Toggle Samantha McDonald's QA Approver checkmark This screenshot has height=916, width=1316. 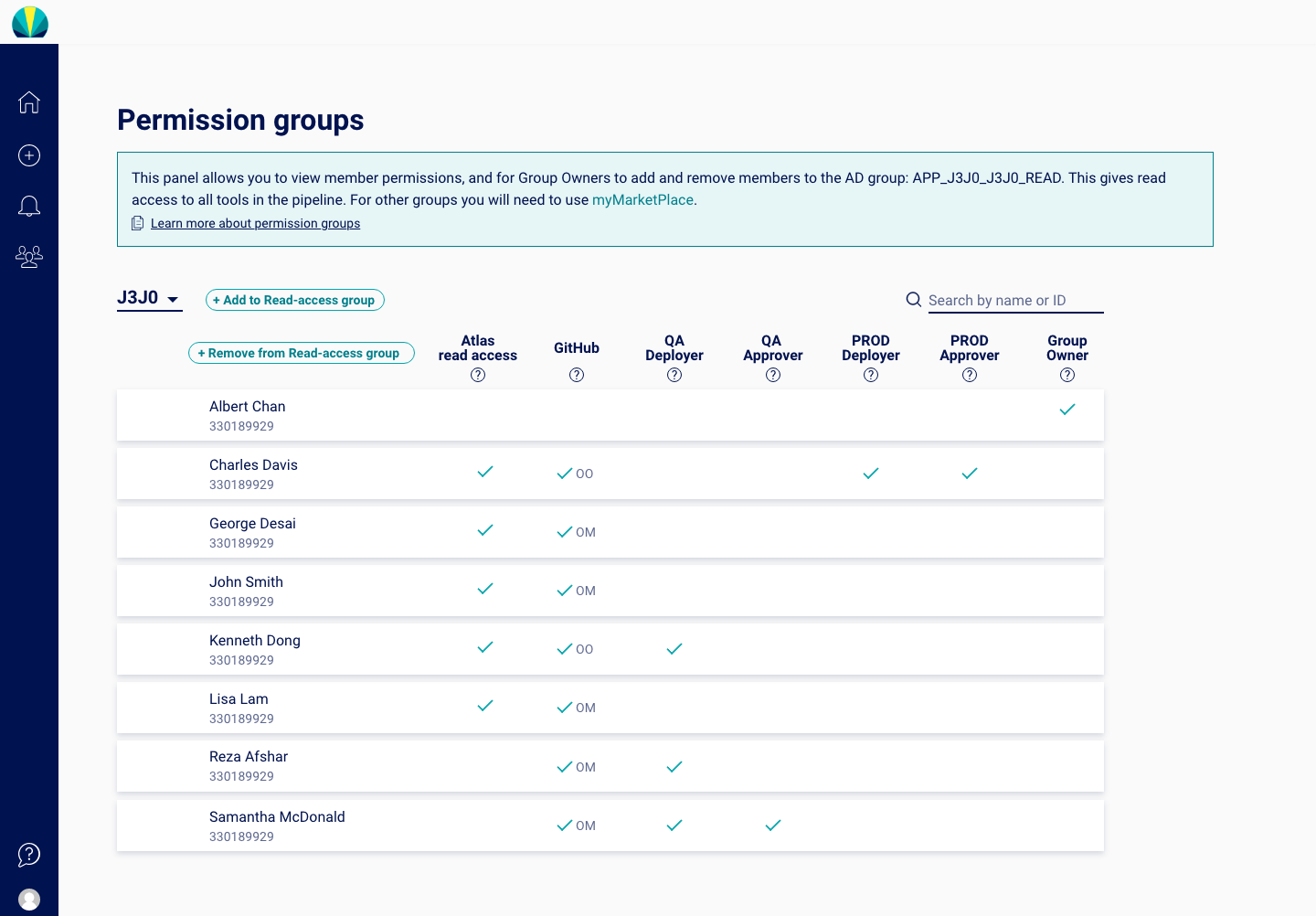pos(773,825)
